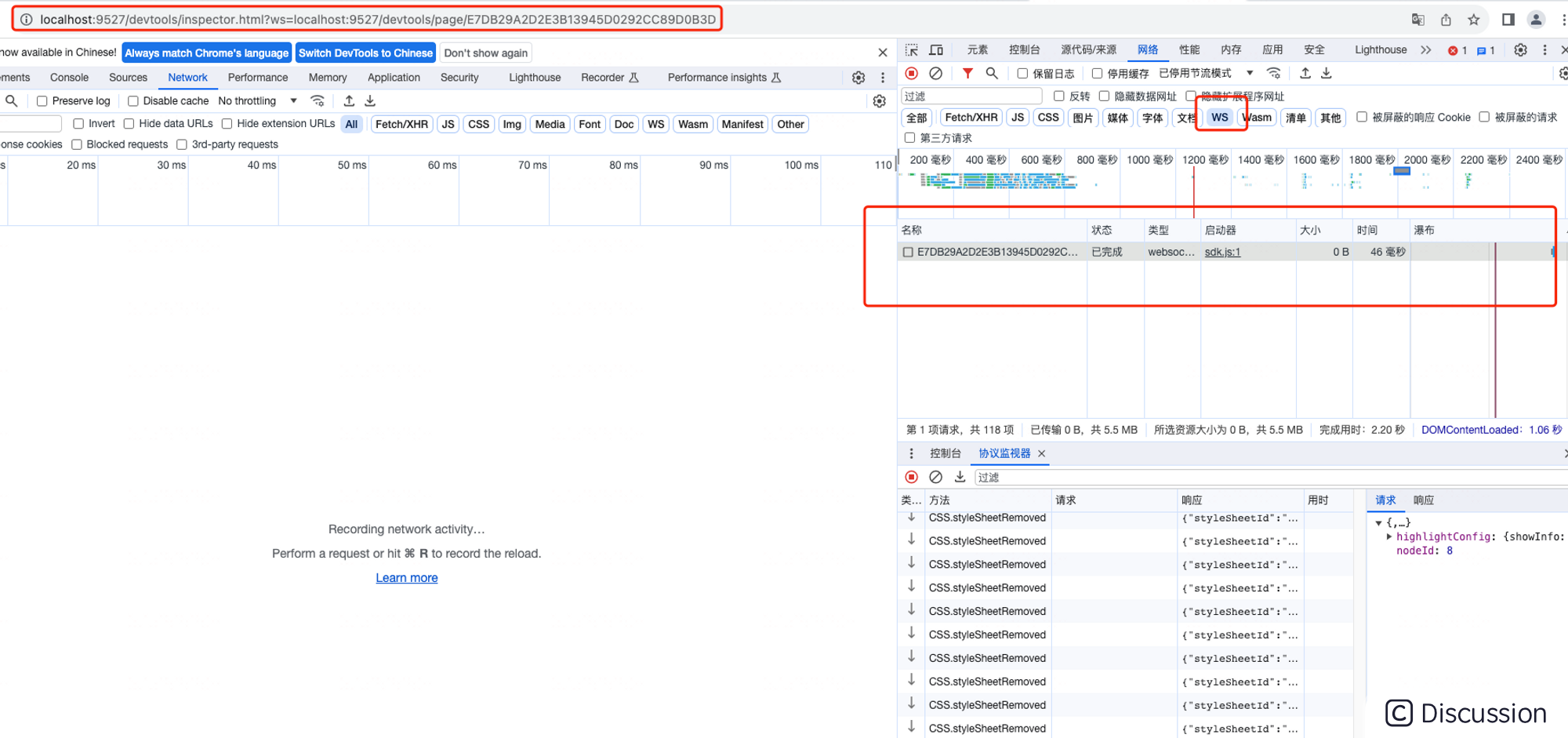
Task: Open the Application tab in English DevTools
Action: coord(394,78)
